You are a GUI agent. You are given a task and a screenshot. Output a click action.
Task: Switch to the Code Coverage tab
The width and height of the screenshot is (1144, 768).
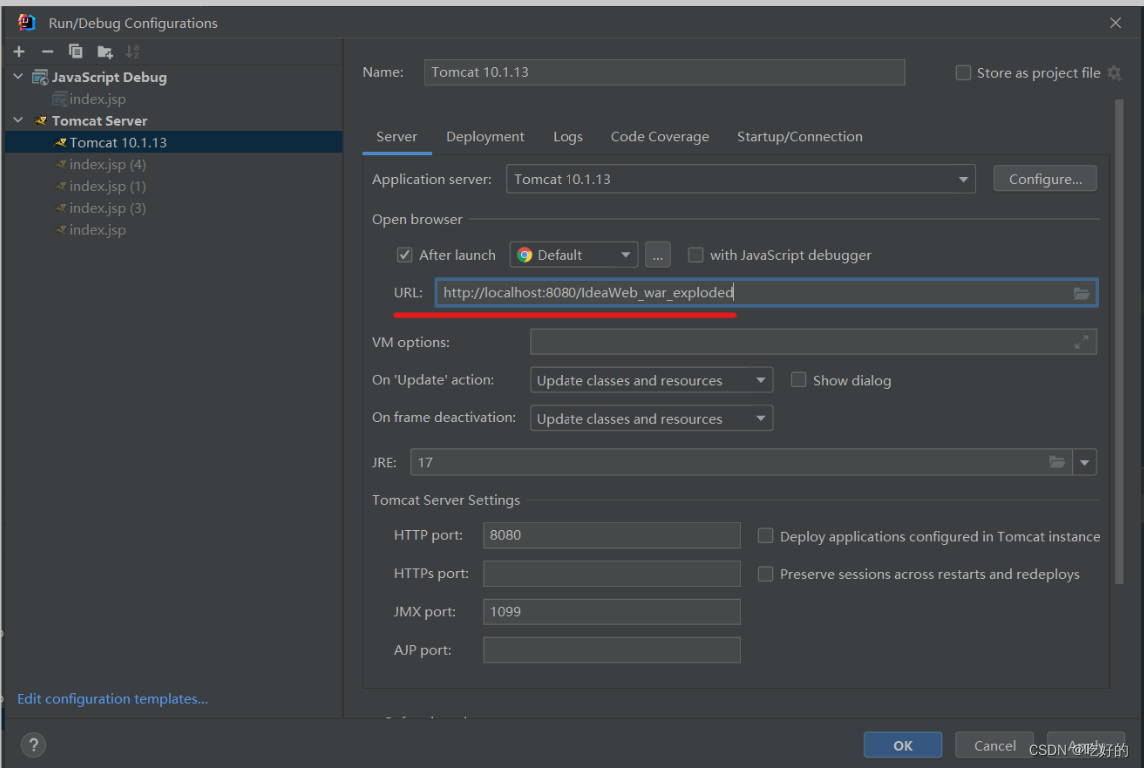point(660,137)
